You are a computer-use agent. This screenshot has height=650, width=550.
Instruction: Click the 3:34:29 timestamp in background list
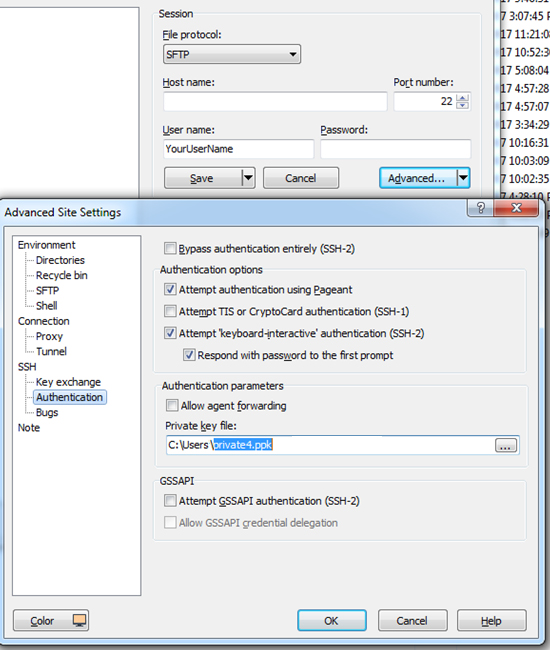524,124
